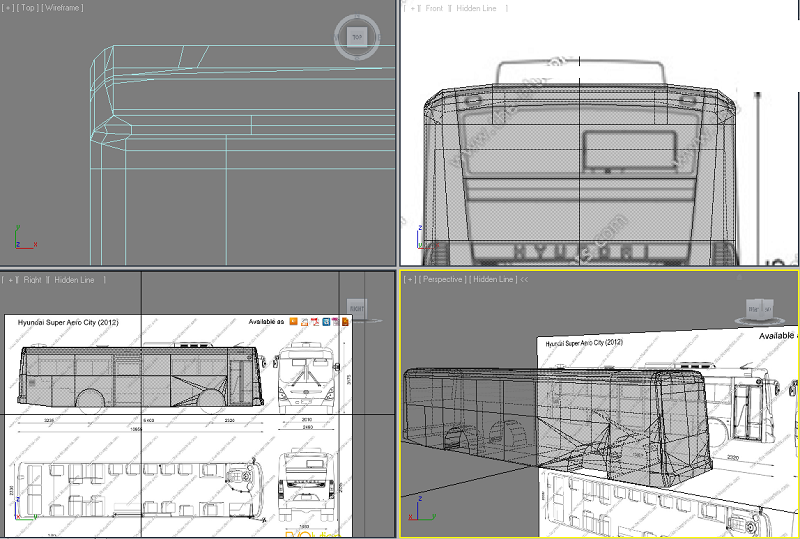The height and width of the screenshot is (539, 800).
Task: Open the [+] menu of Top viewport
Action: [8, 8]
